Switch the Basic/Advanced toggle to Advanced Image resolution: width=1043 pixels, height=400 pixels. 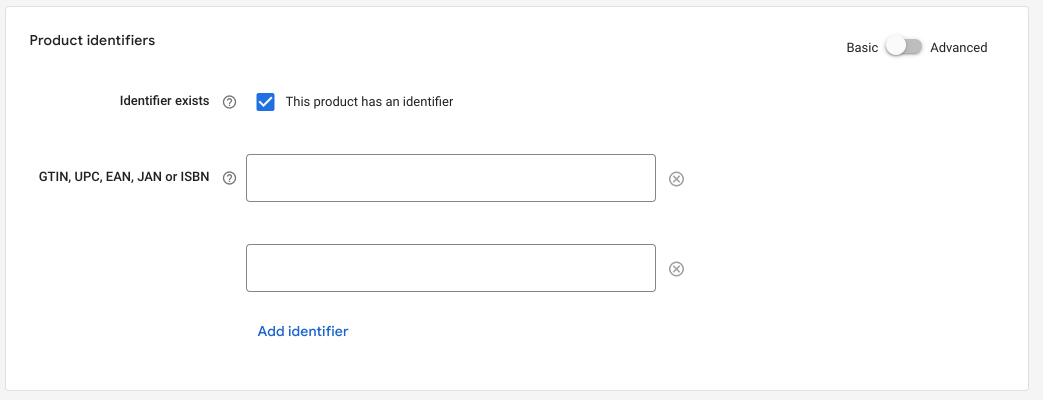pyautogui.click(x=903, y=47)
